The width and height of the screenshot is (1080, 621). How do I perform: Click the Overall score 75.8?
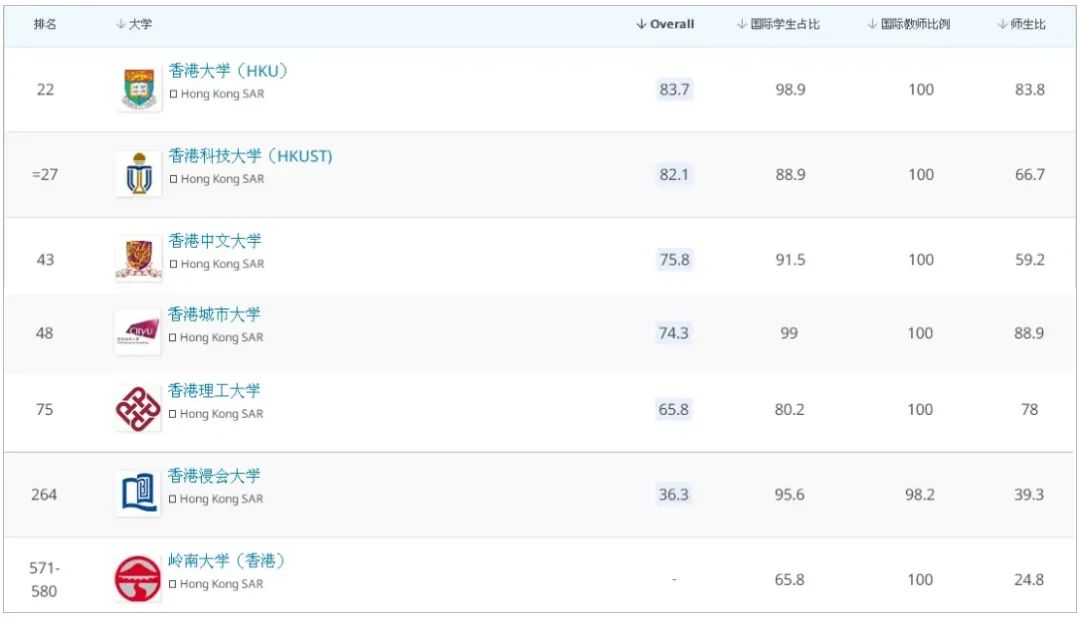tap(674, 260)
